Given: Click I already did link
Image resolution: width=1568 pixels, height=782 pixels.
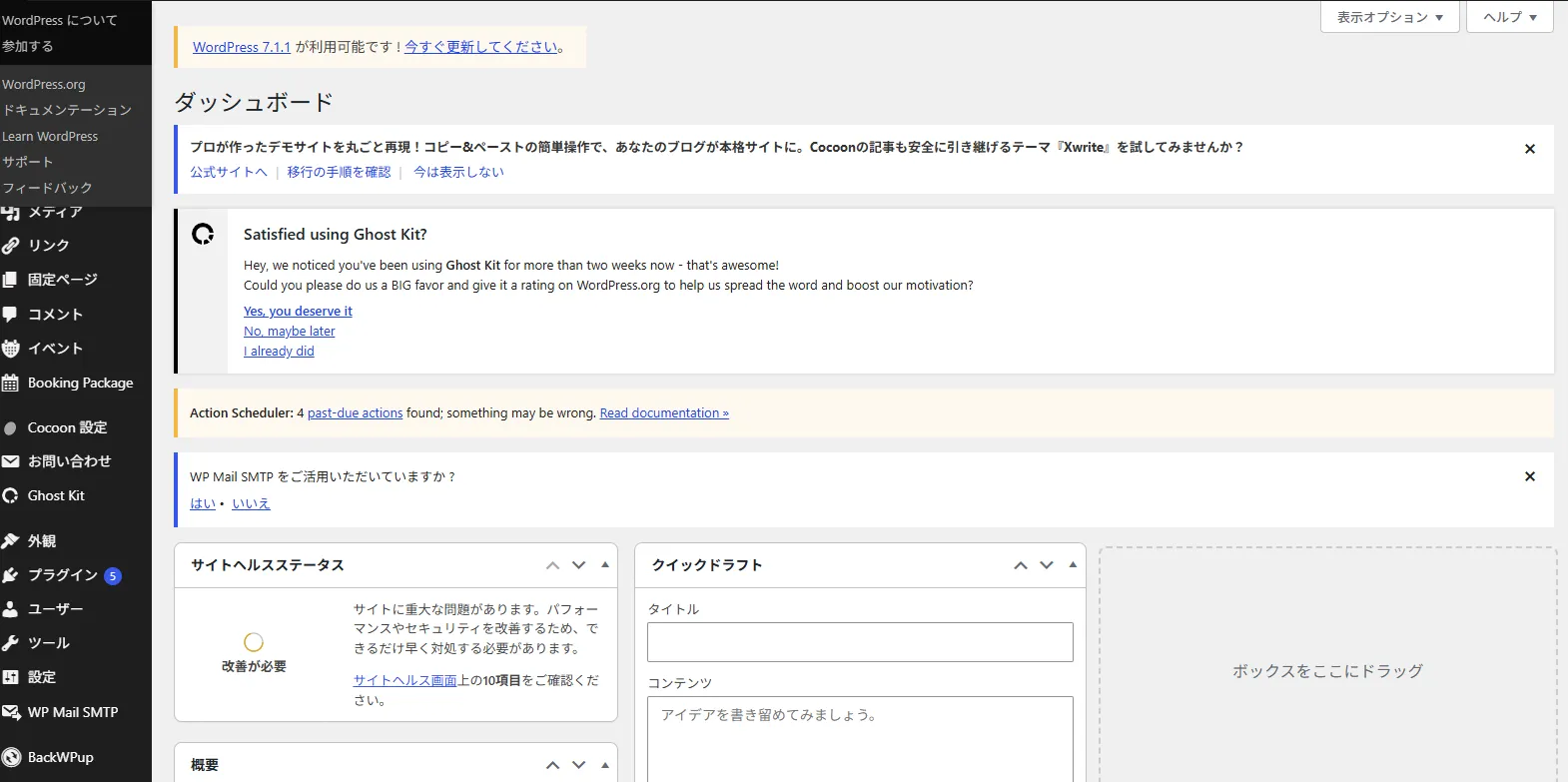Looking at the screenshot, I should [x=279, y=352].
